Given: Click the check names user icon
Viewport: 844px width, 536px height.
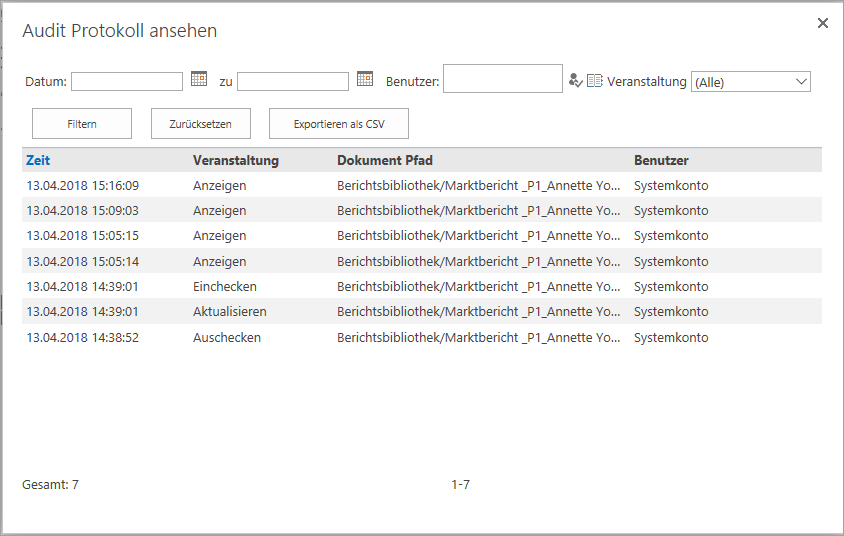Looking at the screenshot, I should point(575,81).
